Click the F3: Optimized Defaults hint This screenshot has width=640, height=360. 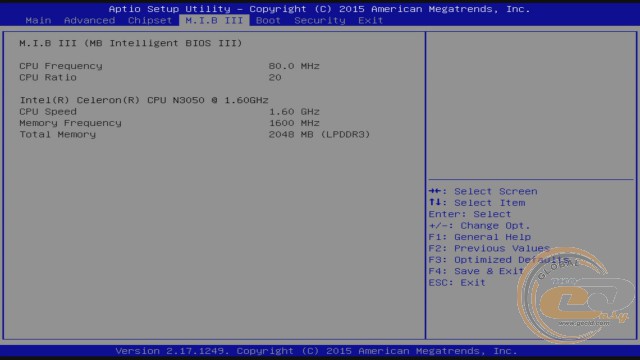(x=499, y=260)
